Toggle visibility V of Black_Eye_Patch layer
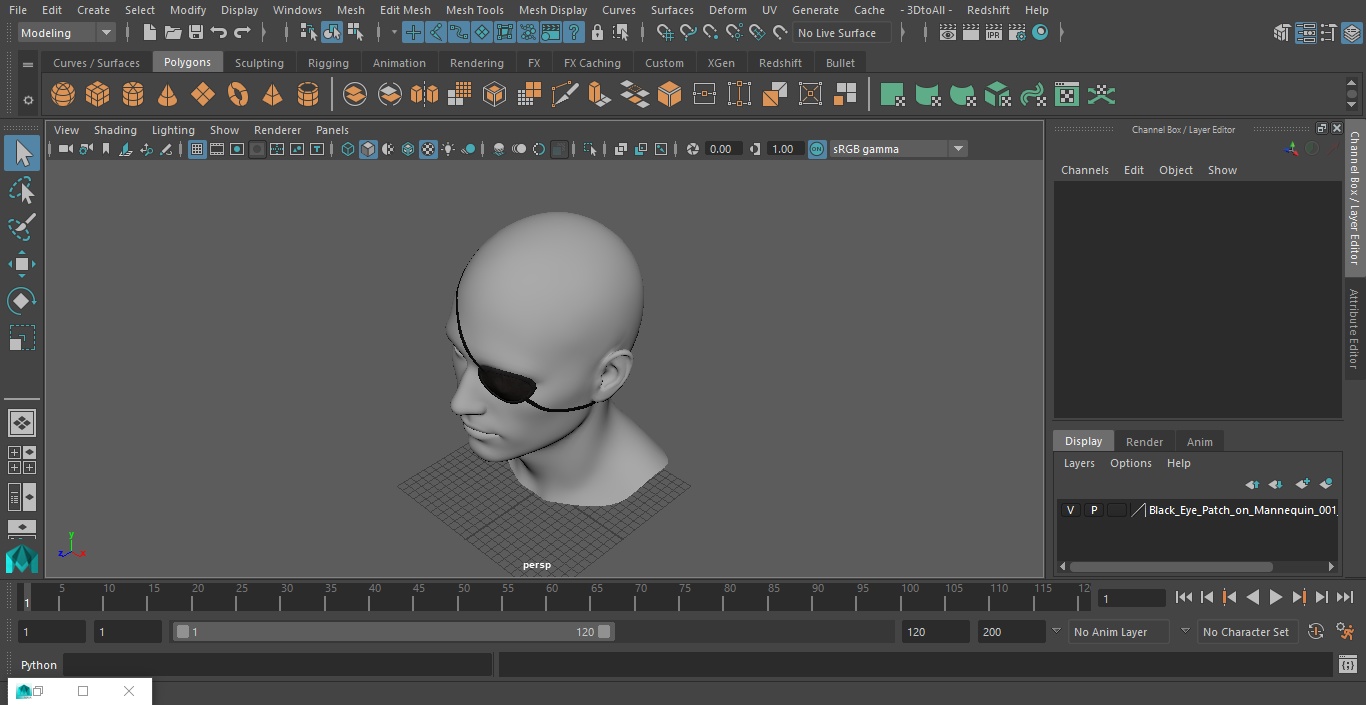 [1070, 510]
